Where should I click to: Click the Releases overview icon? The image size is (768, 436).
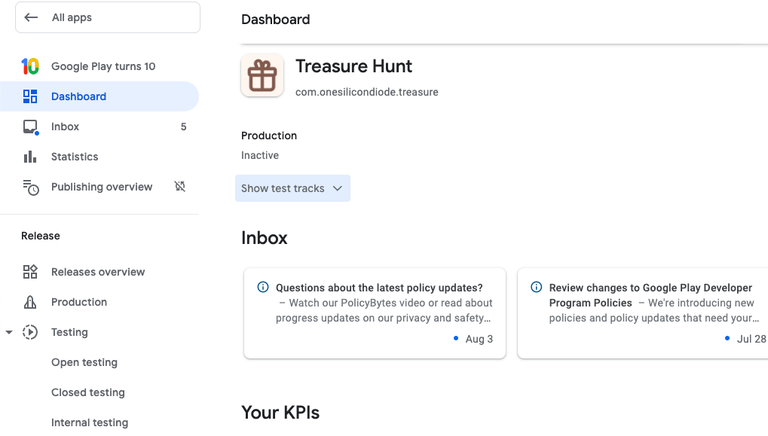pyautogui.click(x=30, y=272)
